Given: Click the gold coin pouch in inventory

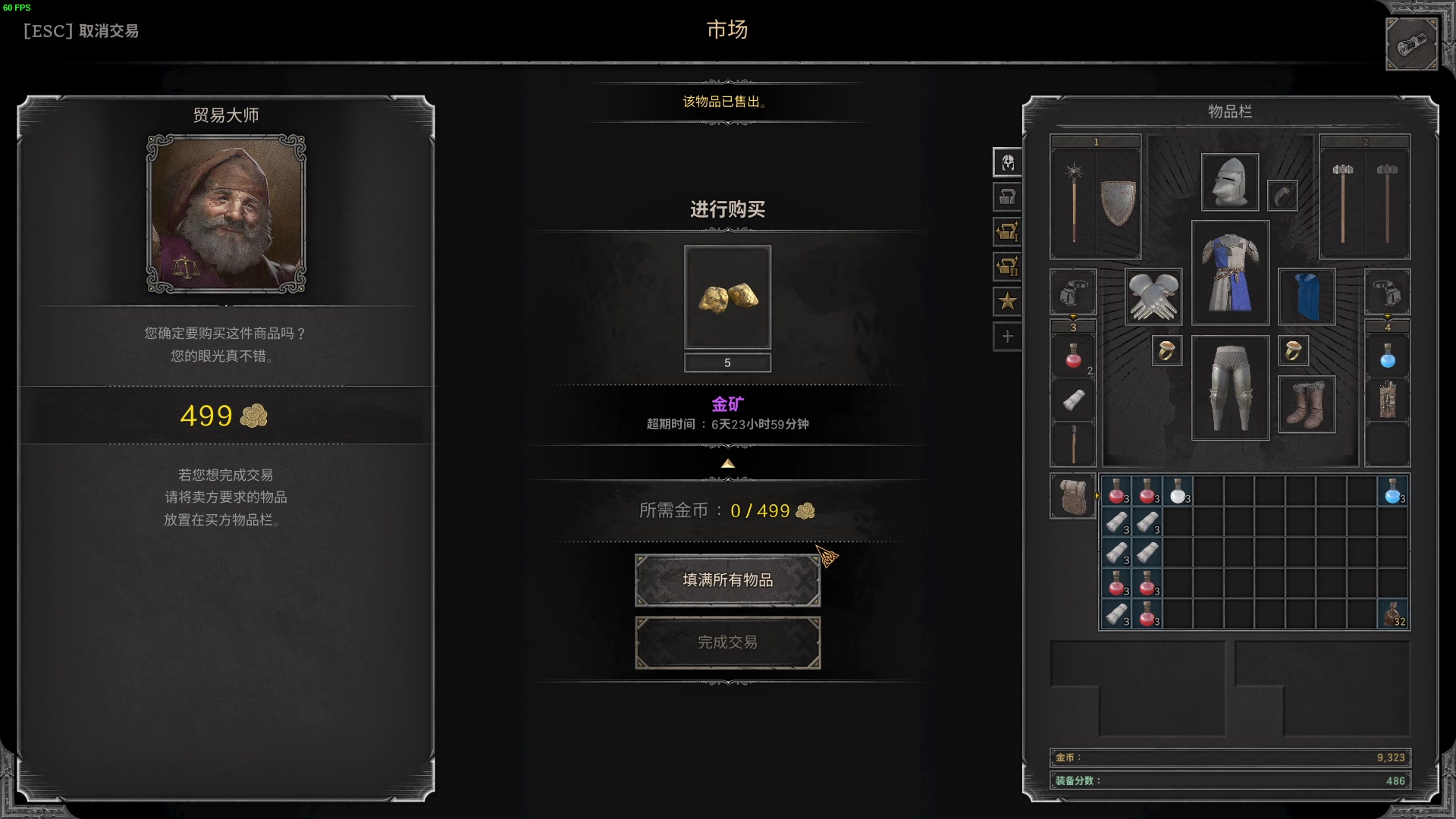Looking at the screenshot, I should point(1393,614).
